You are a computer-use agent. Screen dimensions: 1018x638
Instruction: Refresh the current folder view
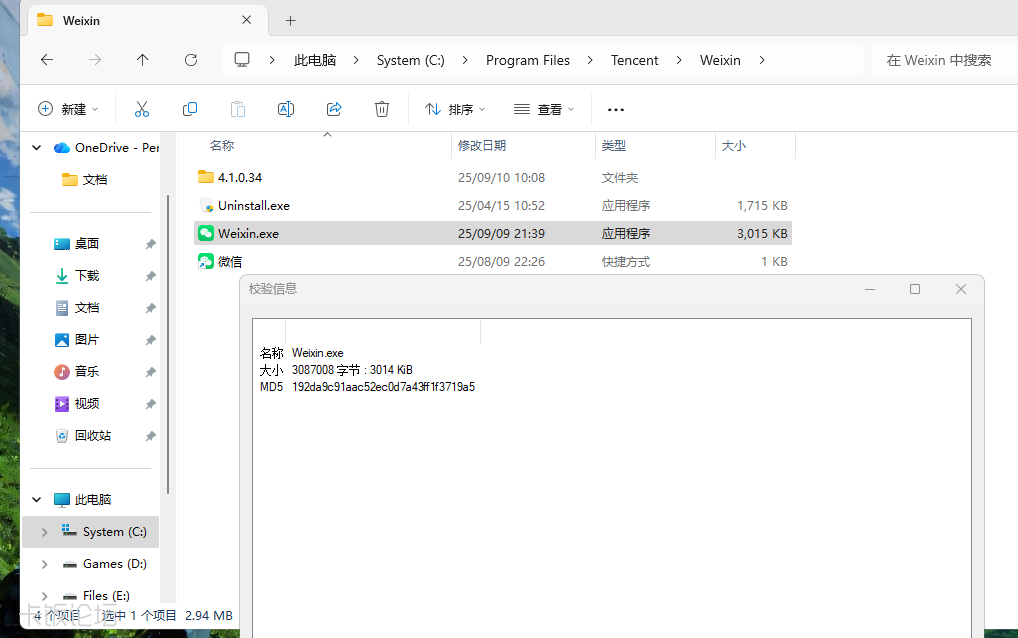click(x=191, y=60)
